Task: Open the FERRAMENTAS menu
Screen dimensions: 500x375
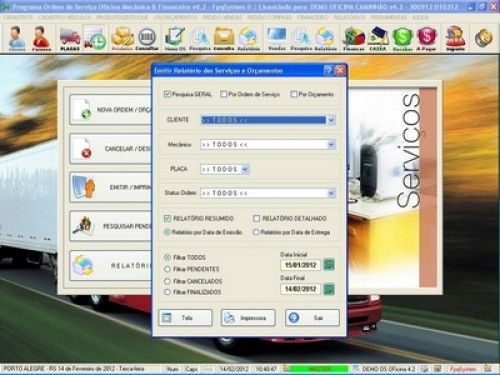Action: (x=389, y=17)
